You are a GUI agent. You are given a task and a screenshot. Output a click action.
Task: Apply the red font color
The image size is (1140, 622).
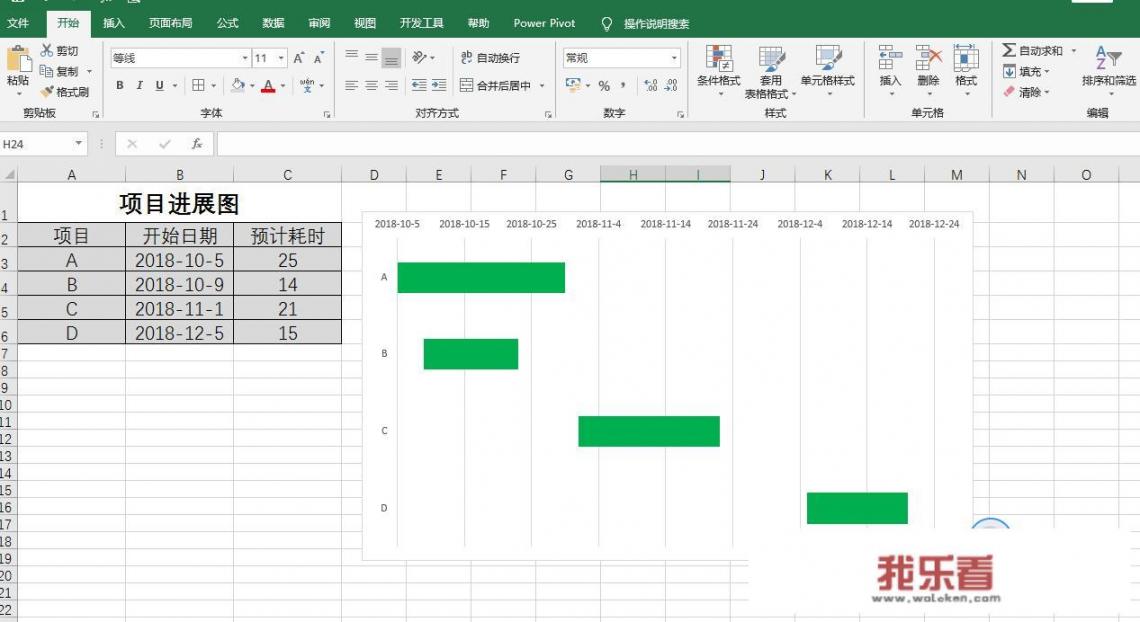[268, 86]
